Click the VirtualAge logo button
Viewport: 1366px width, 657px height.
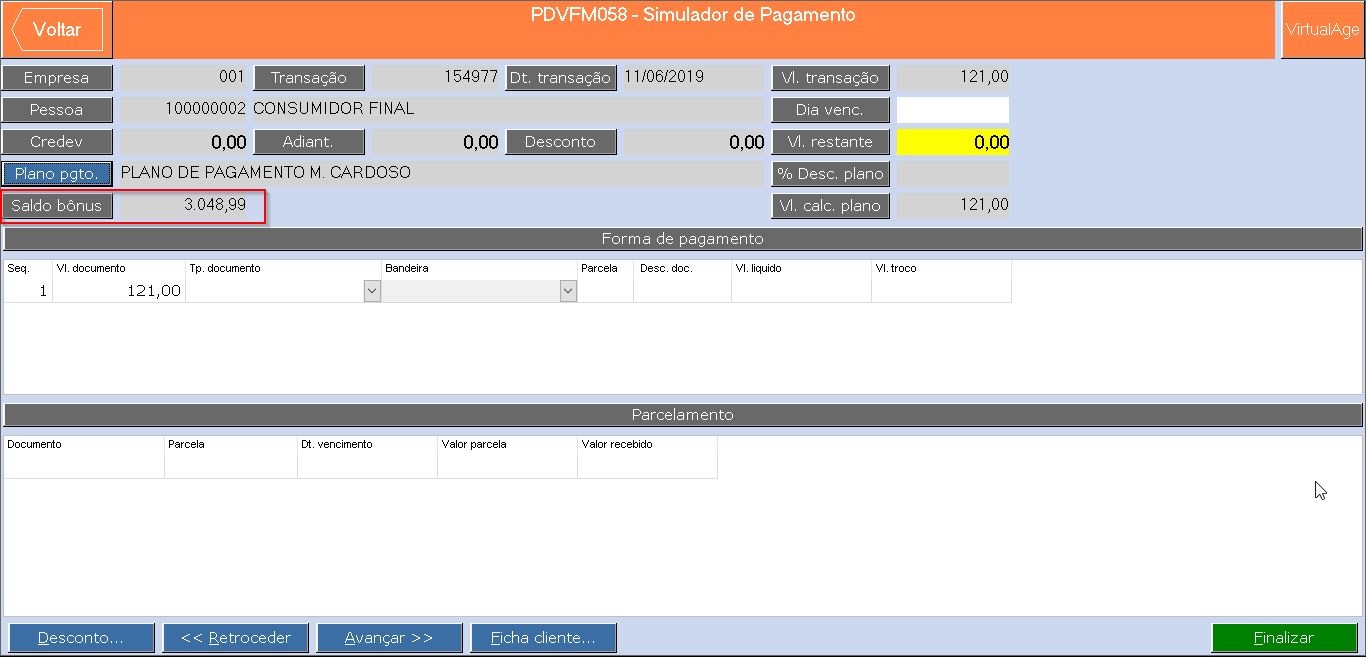1322,30
